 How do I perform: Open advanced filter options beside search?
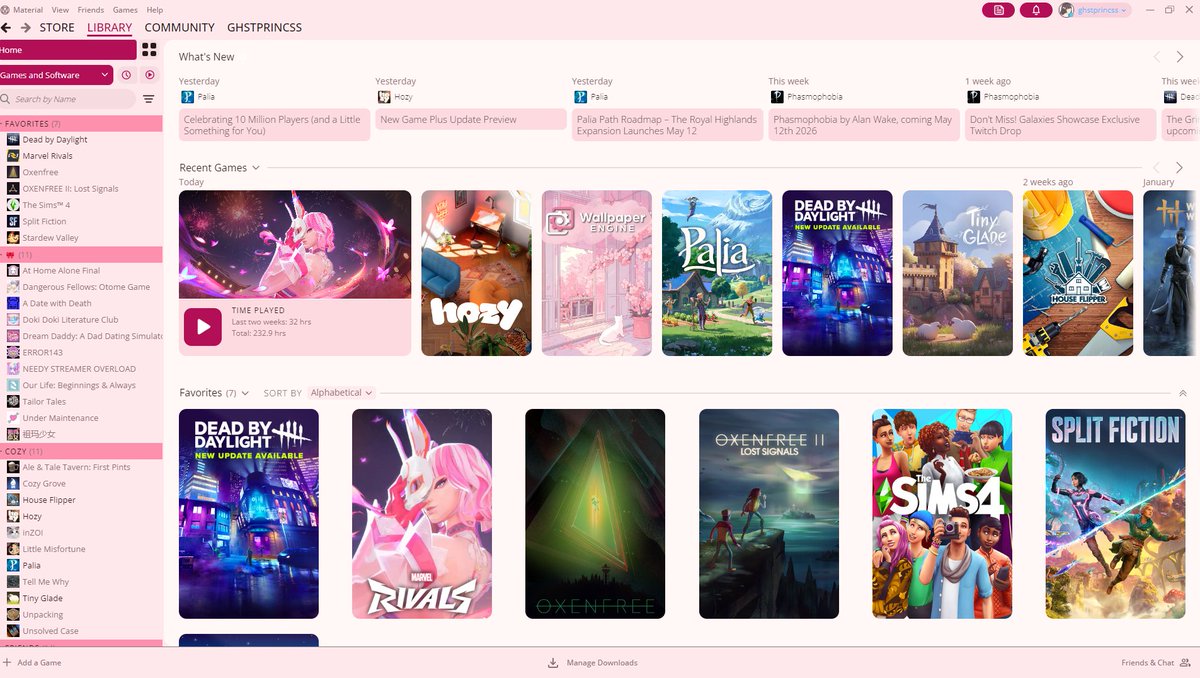point(149,99)
